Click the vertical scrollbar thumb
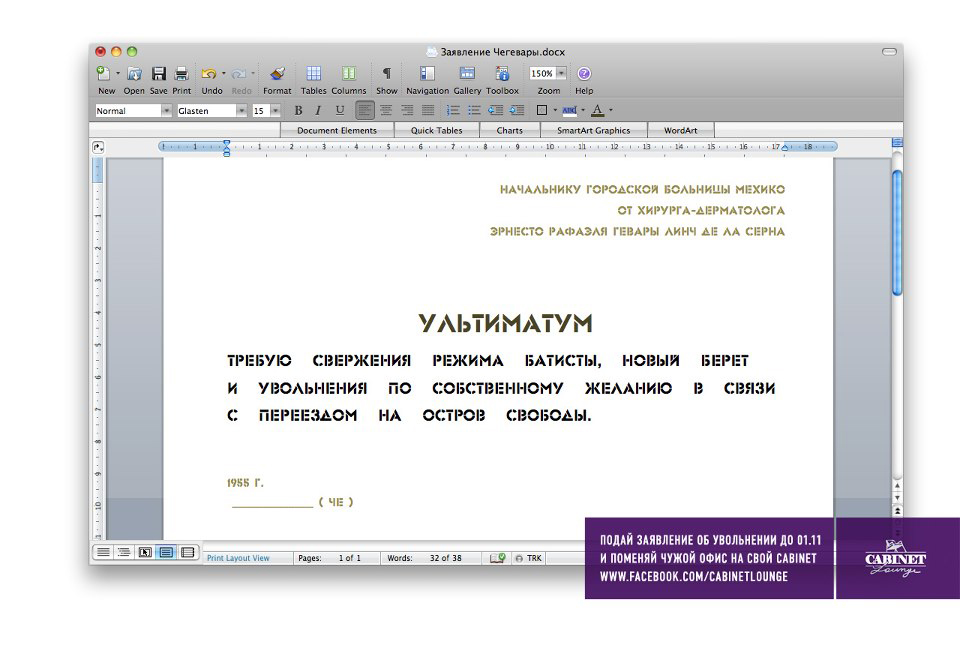 point(898,233)
